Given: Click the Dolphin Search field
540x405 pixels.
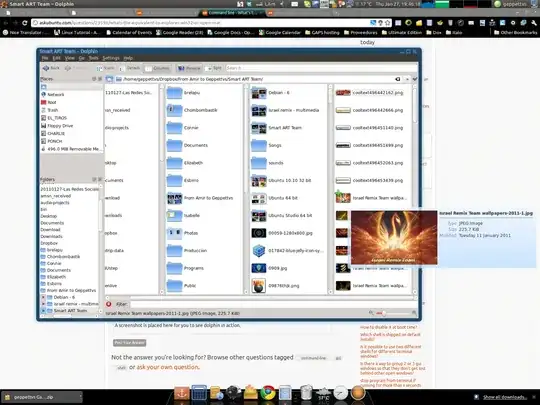Looking at the screenshot, I should tap(321, 68).
